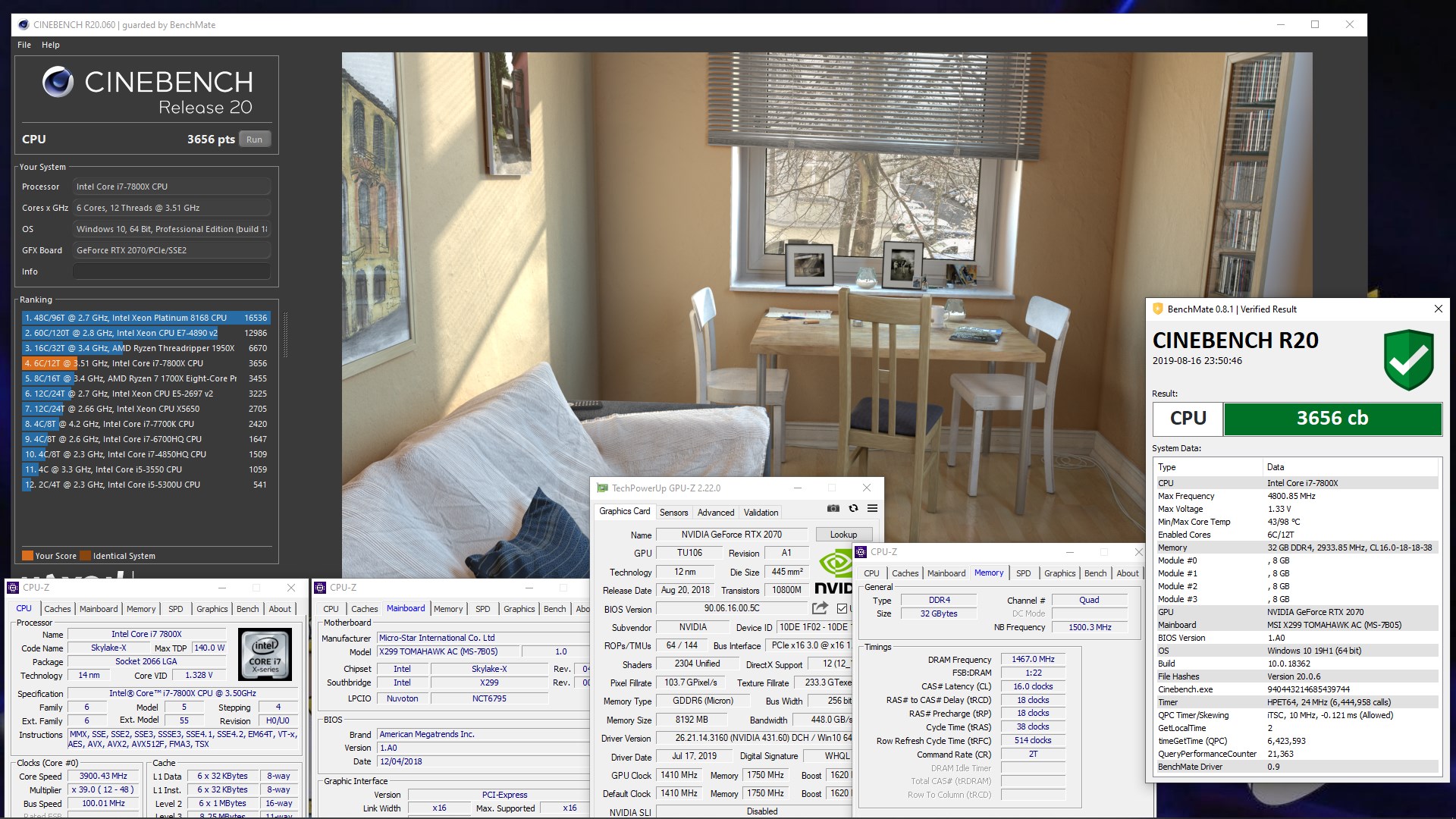Click the Intel Core i7 badge in CPU-Z
The width and height of the screenshot is (1456, 819).
coord(265,654)
